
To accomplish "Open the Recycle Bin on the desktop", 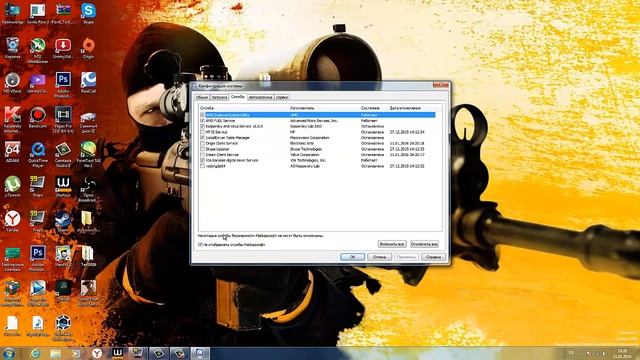I will 12,48.
